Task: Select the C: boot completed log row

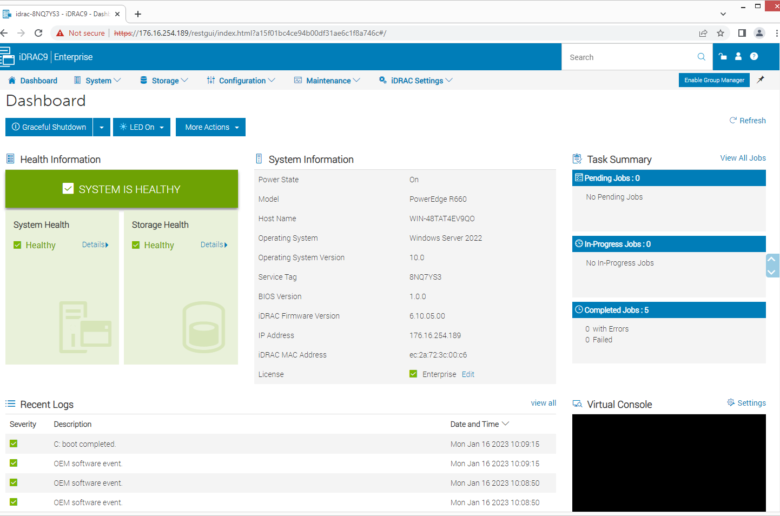Action: click(281, 443)
